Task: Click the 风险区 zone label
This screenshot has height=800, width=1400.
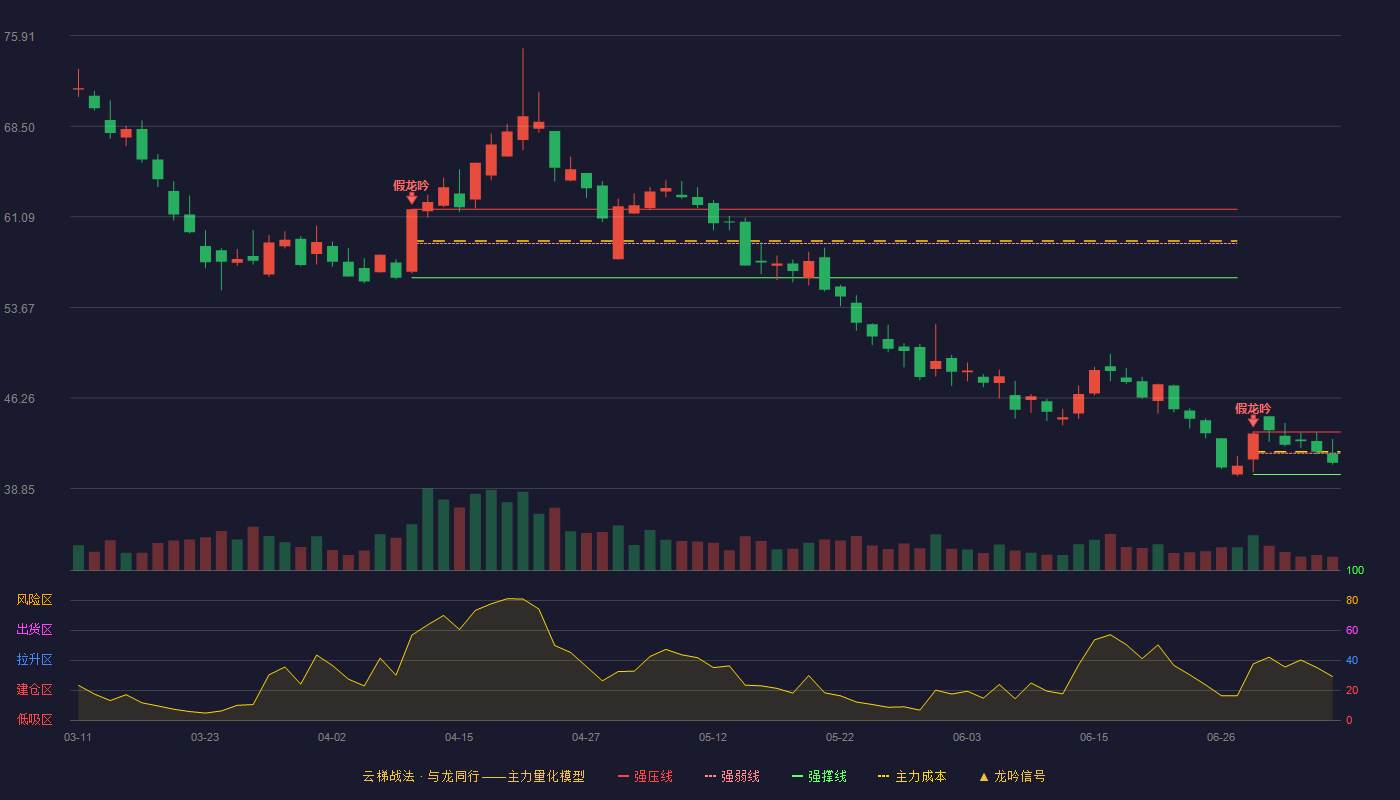Action: coord(34,600)
